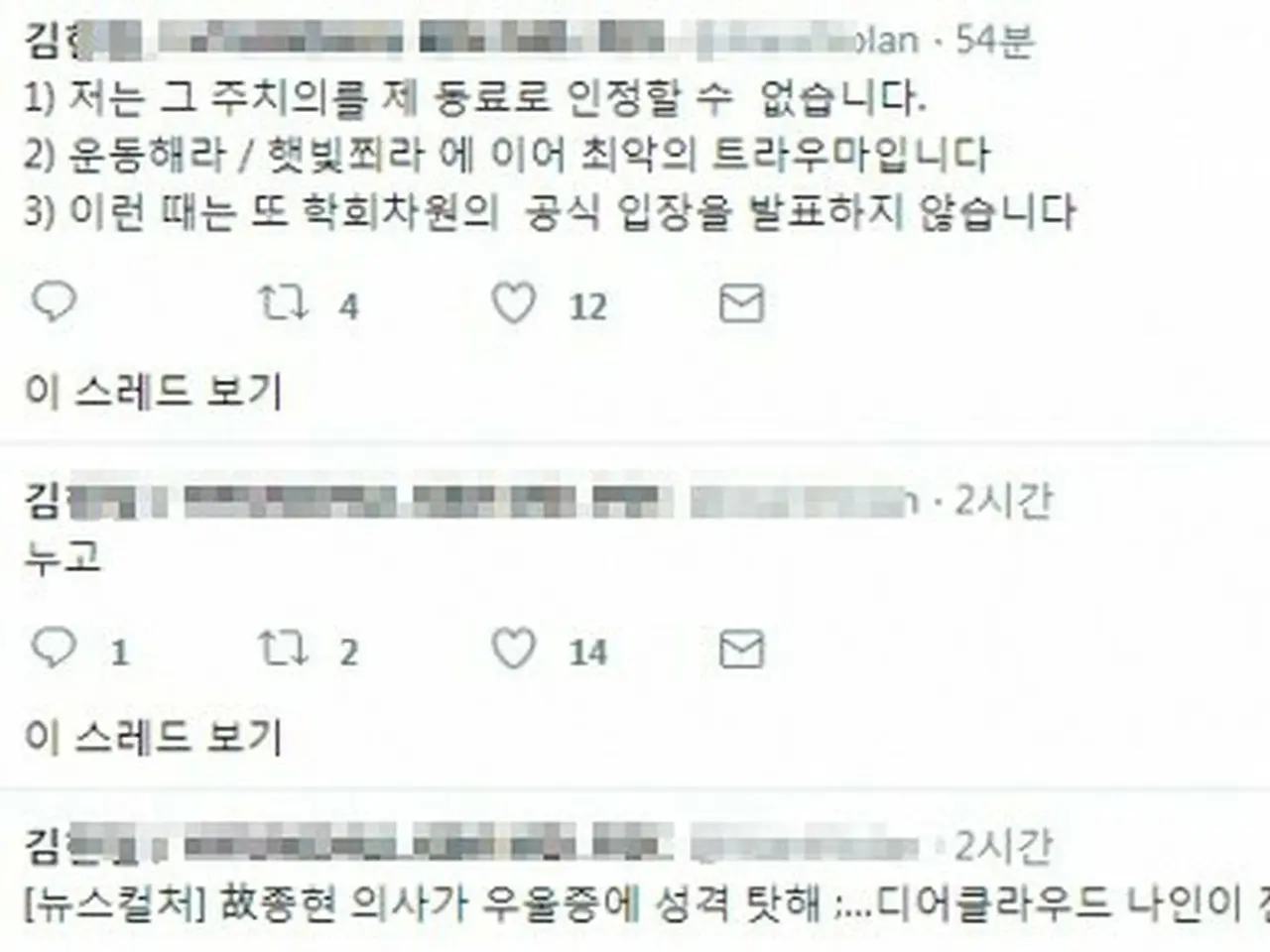Image resolution: width=1270 pixels, height=952 pixels.
Task: Like the 누고 tweet with 14 likes
Action: tap(514, 650)
